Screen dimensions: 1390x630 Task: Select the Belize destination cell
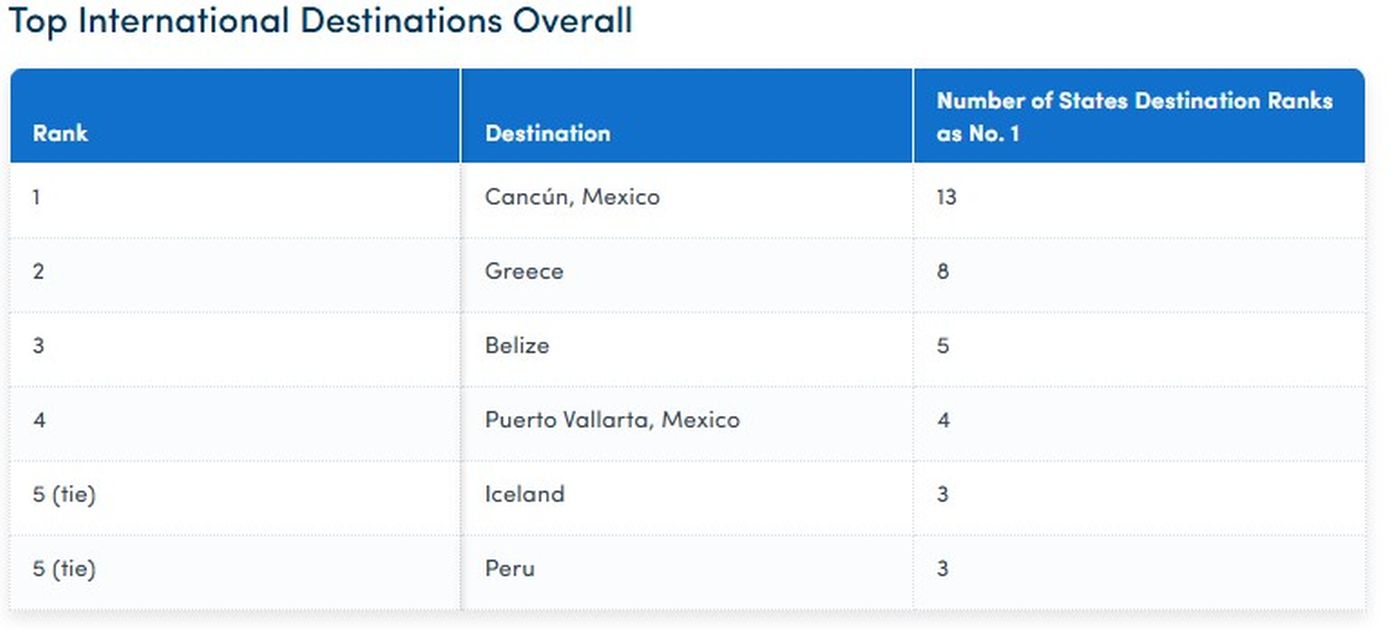517,346
